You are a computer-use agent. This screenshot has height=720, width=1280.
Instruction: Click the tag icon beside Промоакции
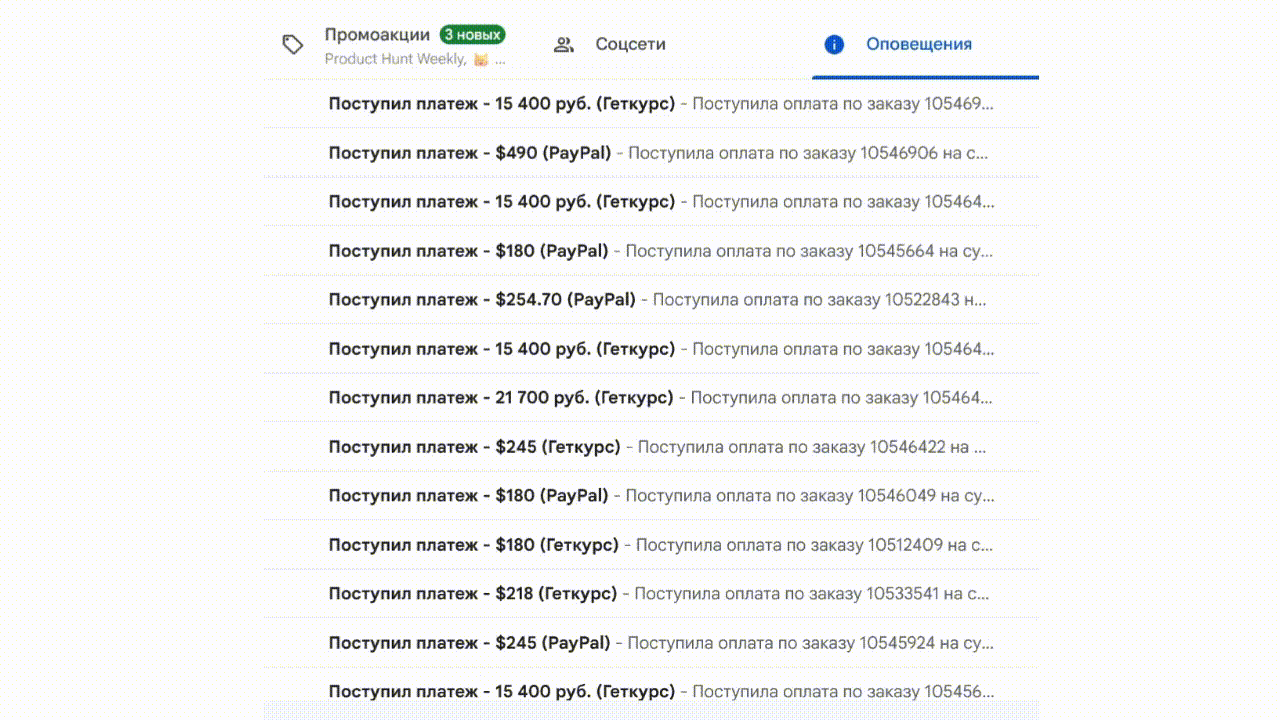click(x=293, y=44)
